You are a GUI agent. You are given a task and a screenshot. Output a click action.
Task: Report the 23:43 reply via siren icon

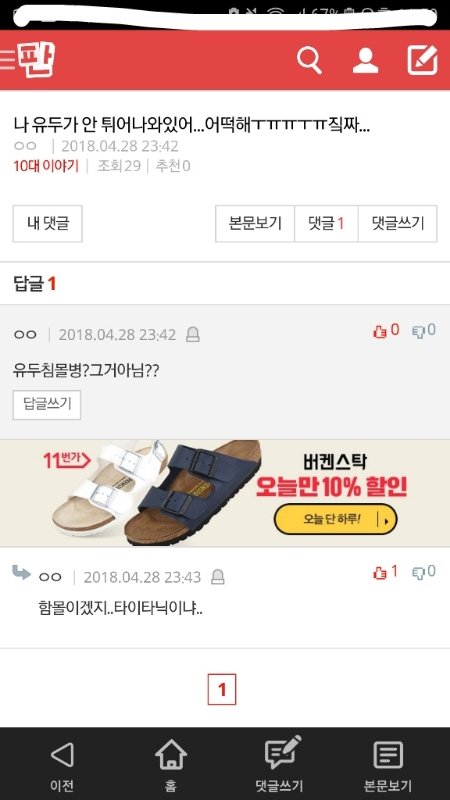point(217,577)
